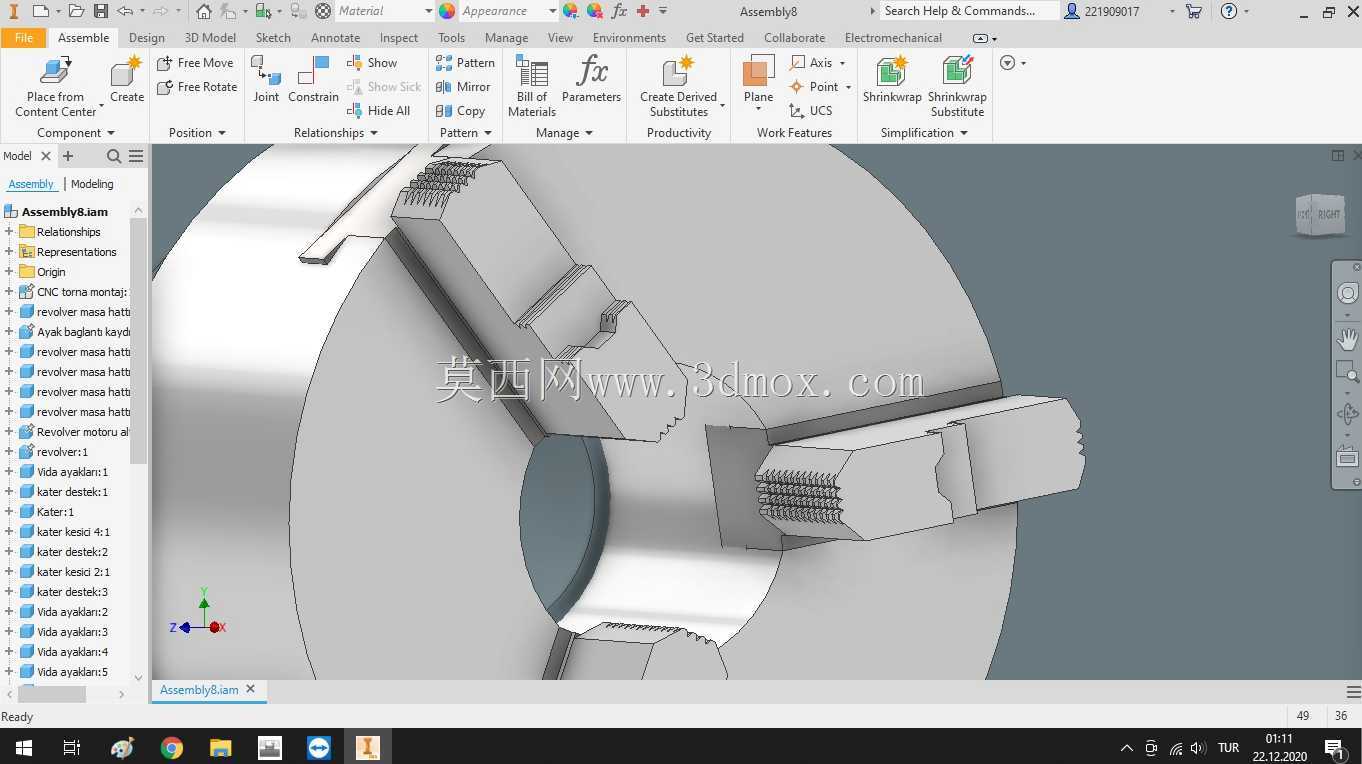The height and width of the screenshot is (764, 1362).
Task: Switch to the Inspect ribbon tab
Action: pyautogui.click(x=399, y=38)
